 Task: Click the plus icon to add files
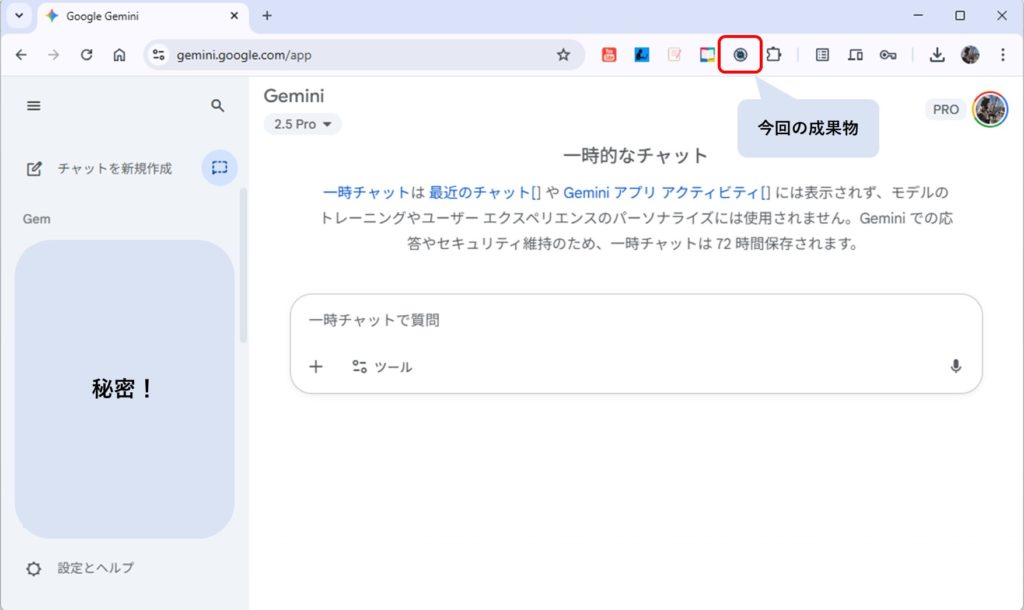point(316,366)
